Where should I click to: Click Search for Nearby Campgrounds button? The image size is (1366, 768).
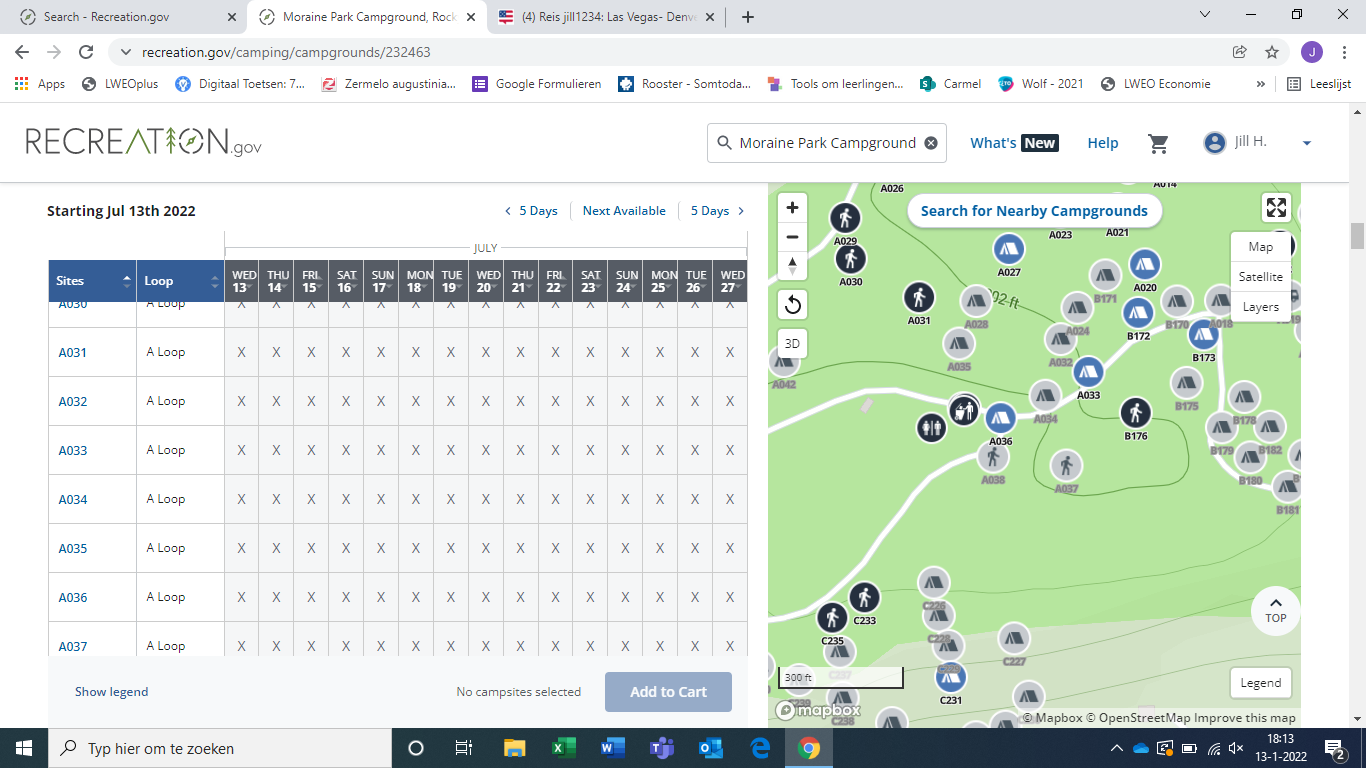click(1034, 211)
